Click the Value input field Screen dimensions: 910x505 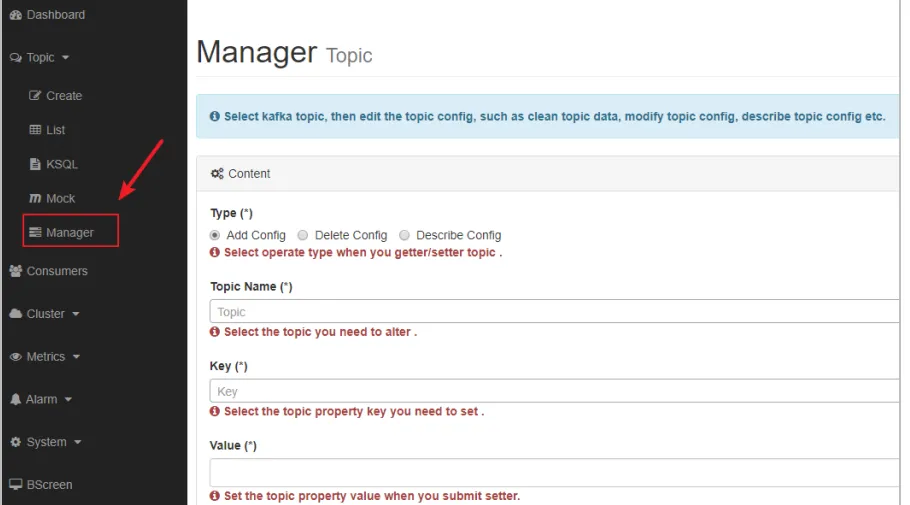[x=555, y=472]
